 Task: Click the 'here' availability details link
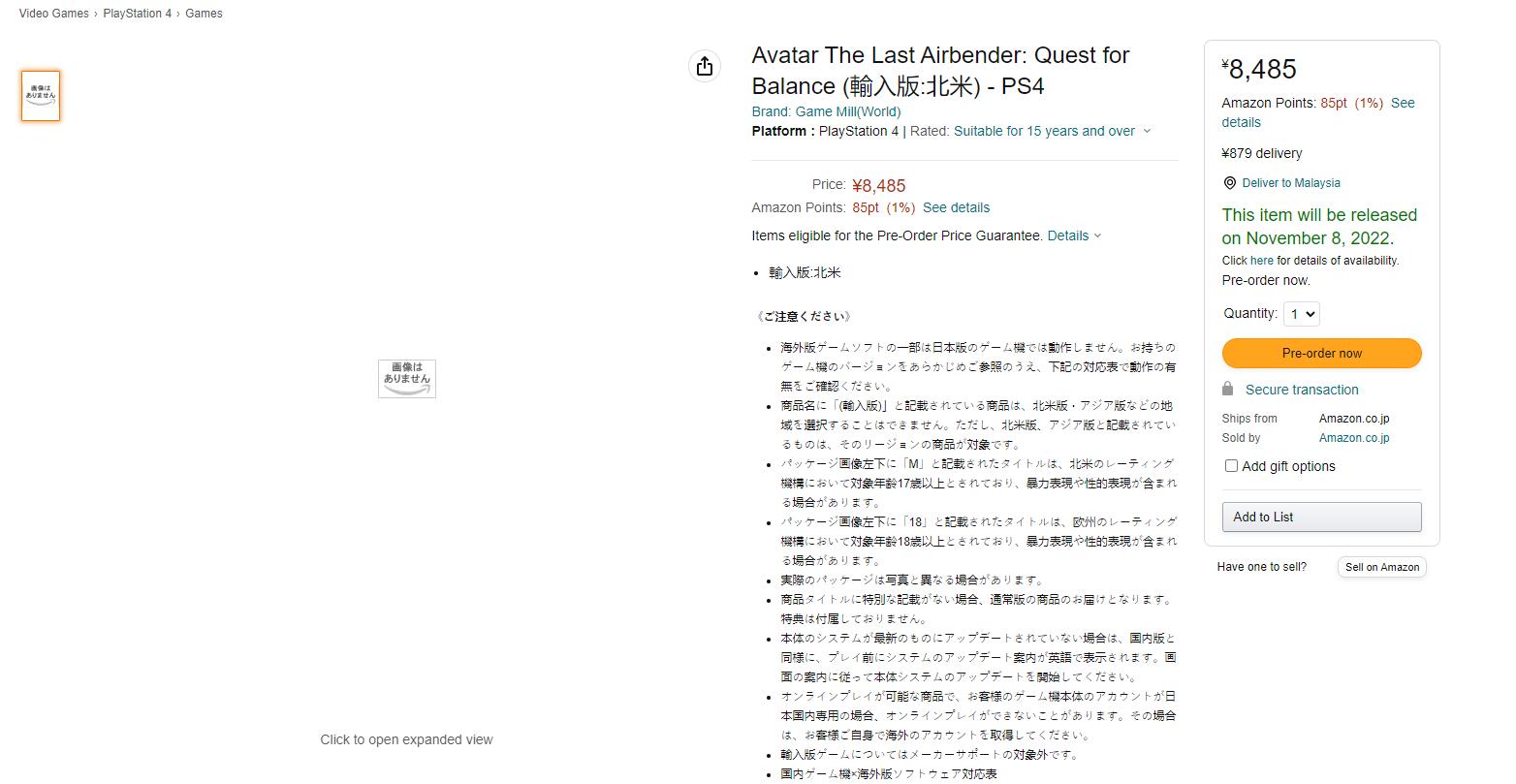1262,261
